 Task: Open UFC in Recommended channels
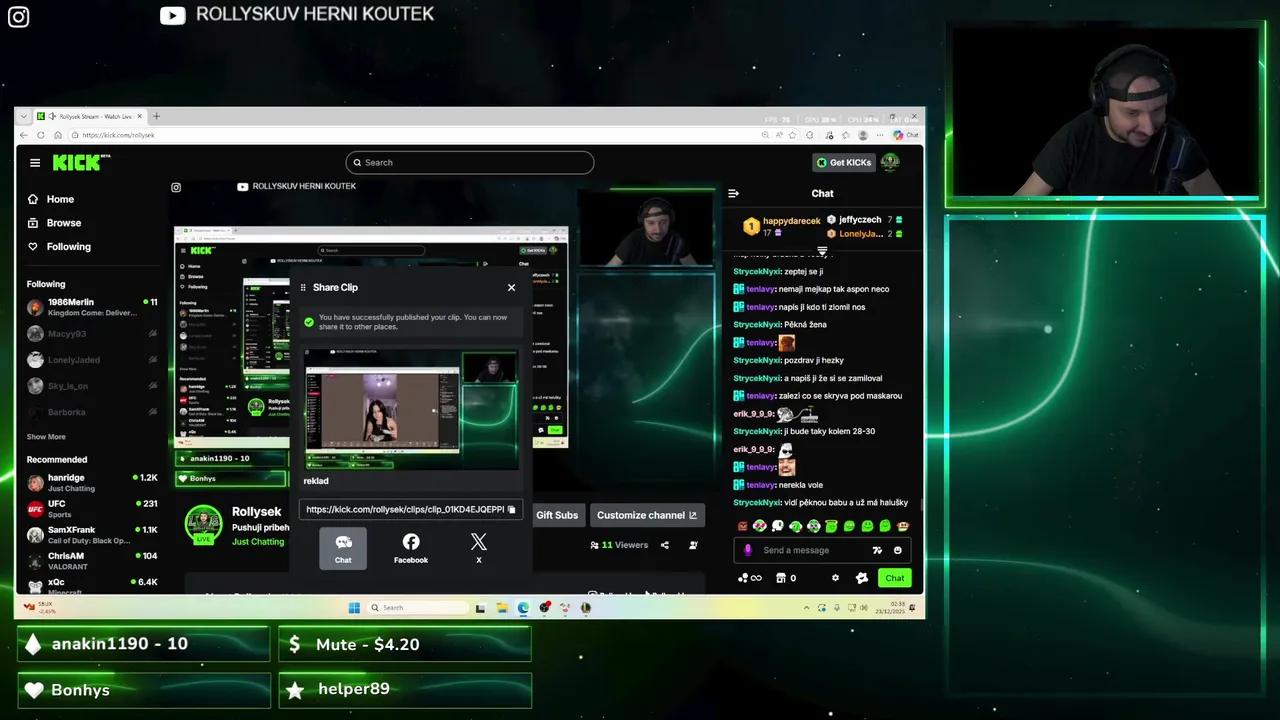click(x=92, y=509)
